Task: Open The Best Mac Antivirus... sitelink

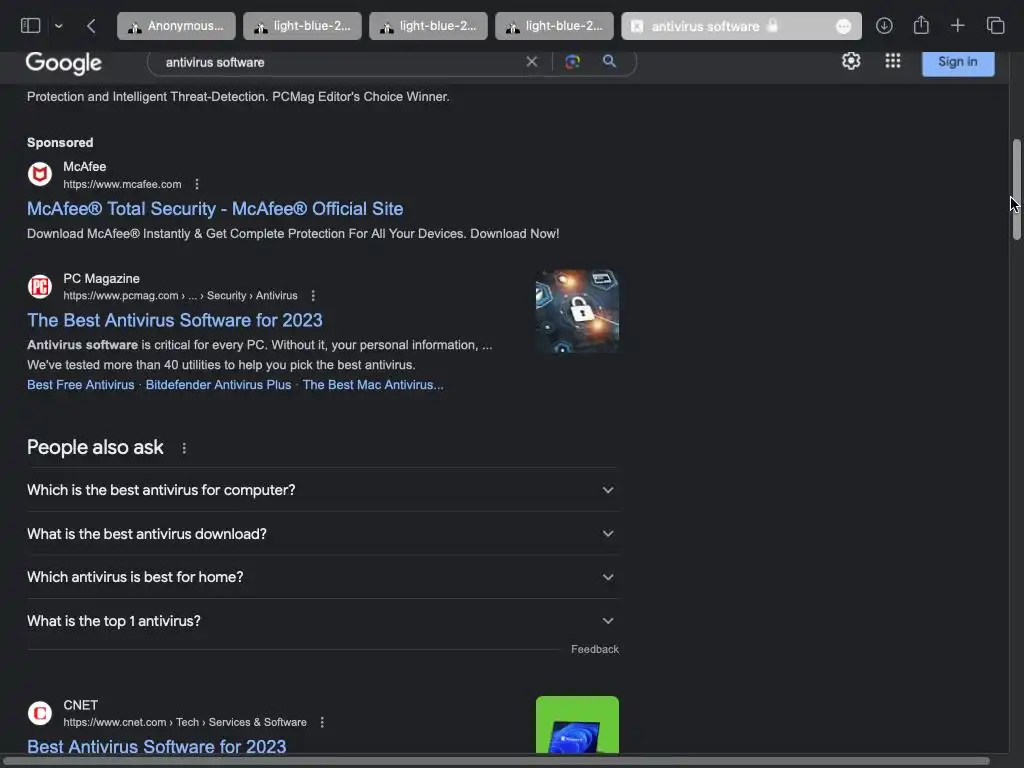Action: (373, 385)
